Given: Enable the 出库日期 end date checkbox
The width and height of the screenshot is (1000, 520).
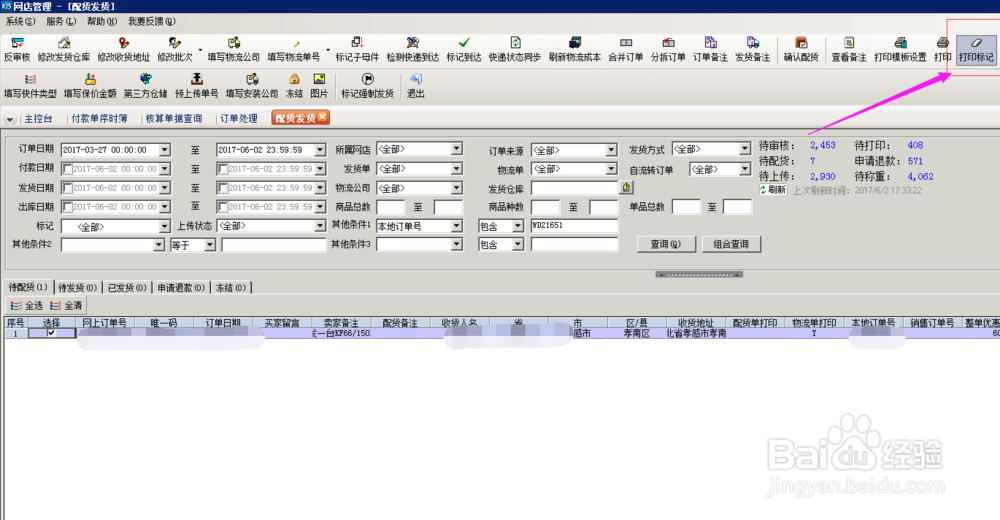Looking at the screenshot, I should (223, 207).
